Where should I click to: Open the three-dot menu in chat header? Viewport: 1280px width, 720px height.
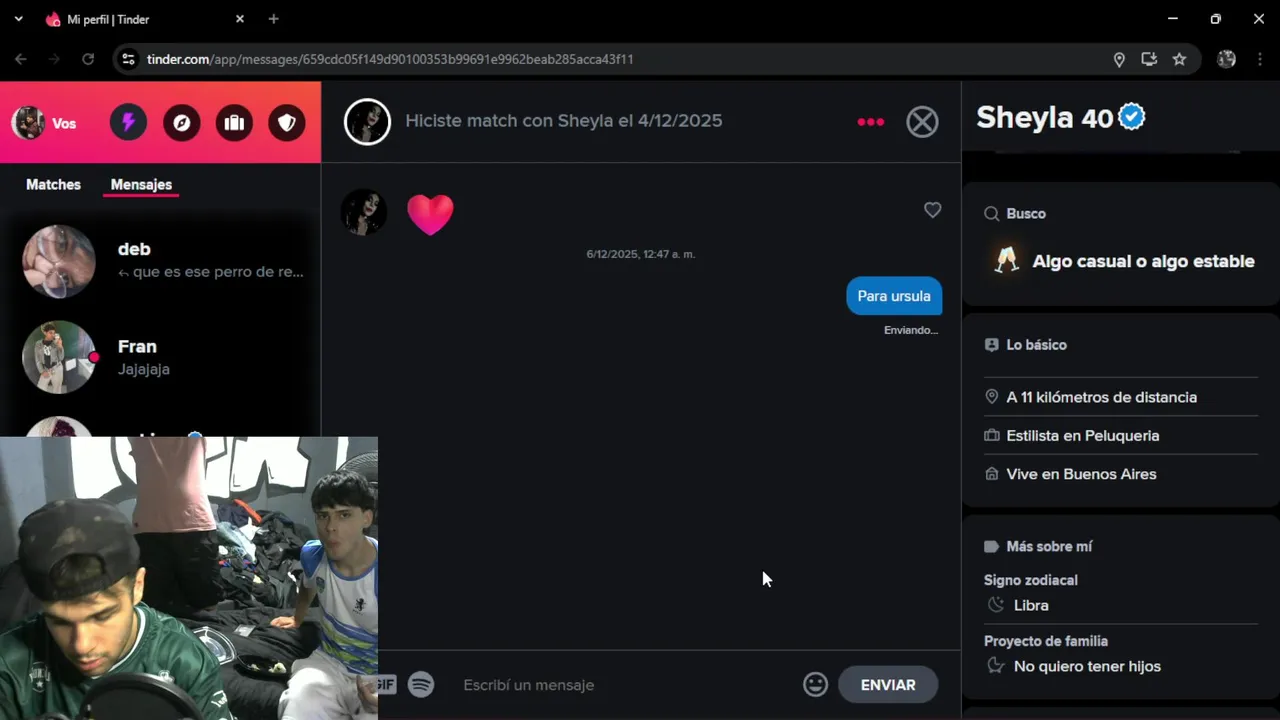coord(870,122)
